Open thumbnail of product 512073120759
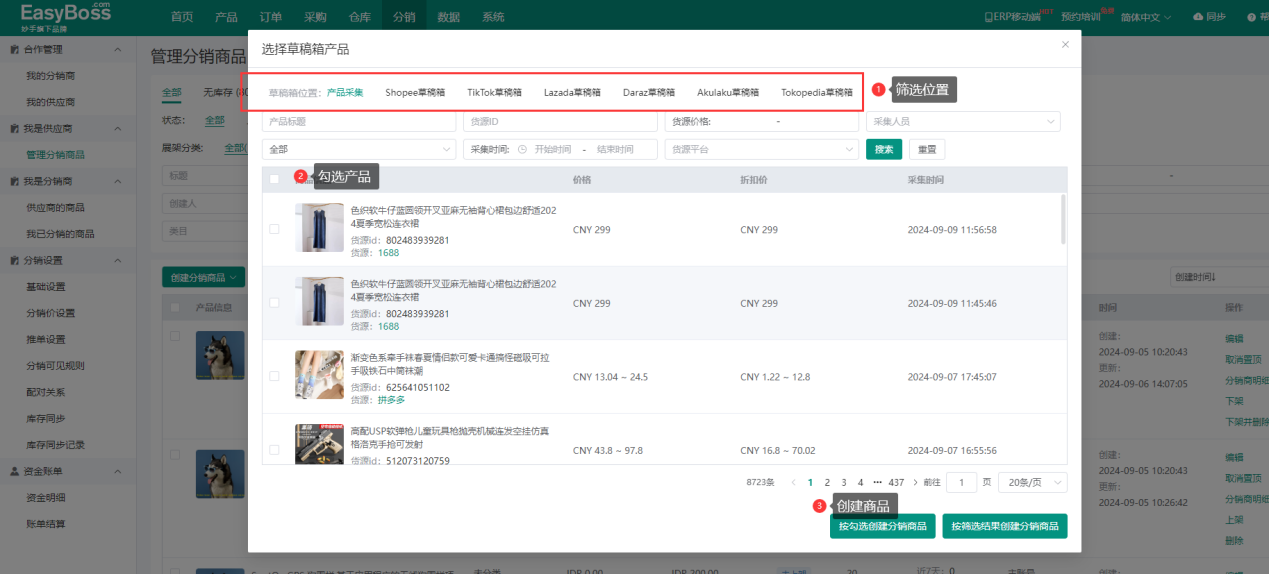 tap(319, 444)
